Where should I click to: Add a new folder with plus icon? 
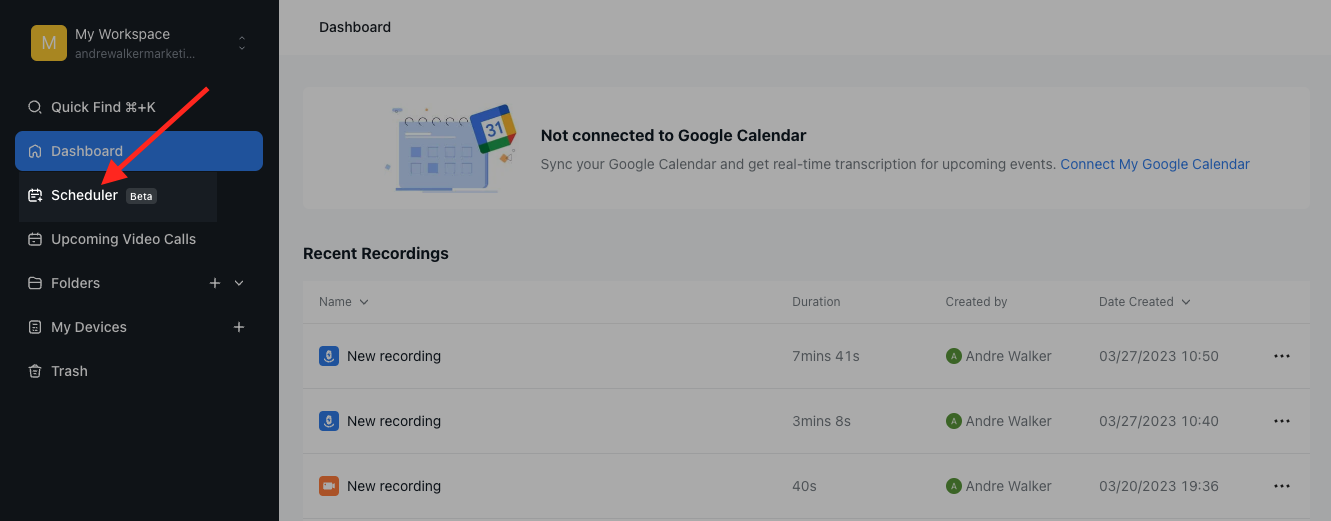(215, 283)
